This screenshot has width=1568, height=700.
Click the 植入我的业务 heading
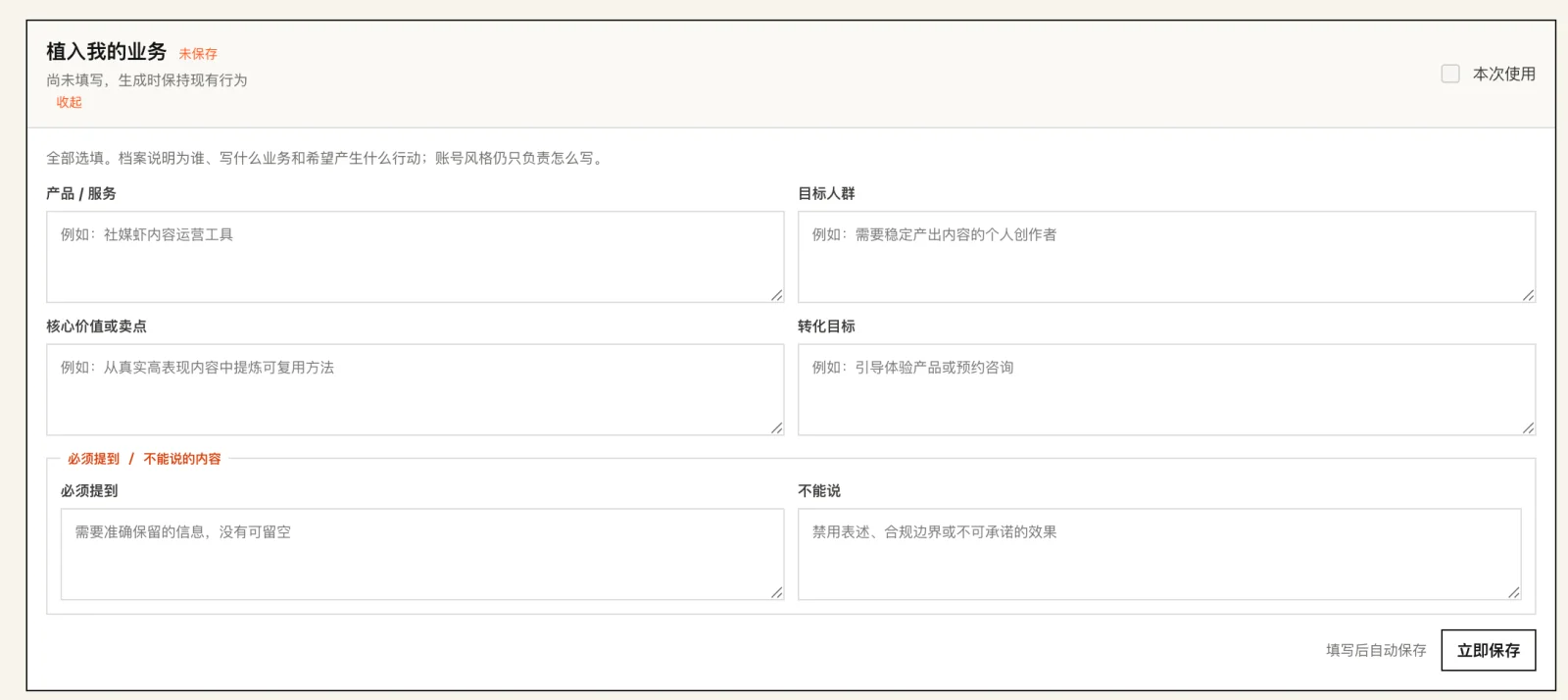click(106, 52)
